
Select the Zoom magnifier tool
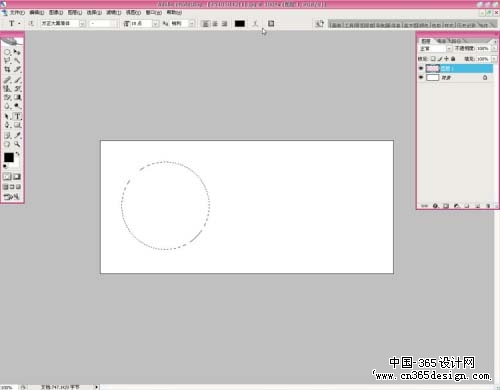point(17,144)
